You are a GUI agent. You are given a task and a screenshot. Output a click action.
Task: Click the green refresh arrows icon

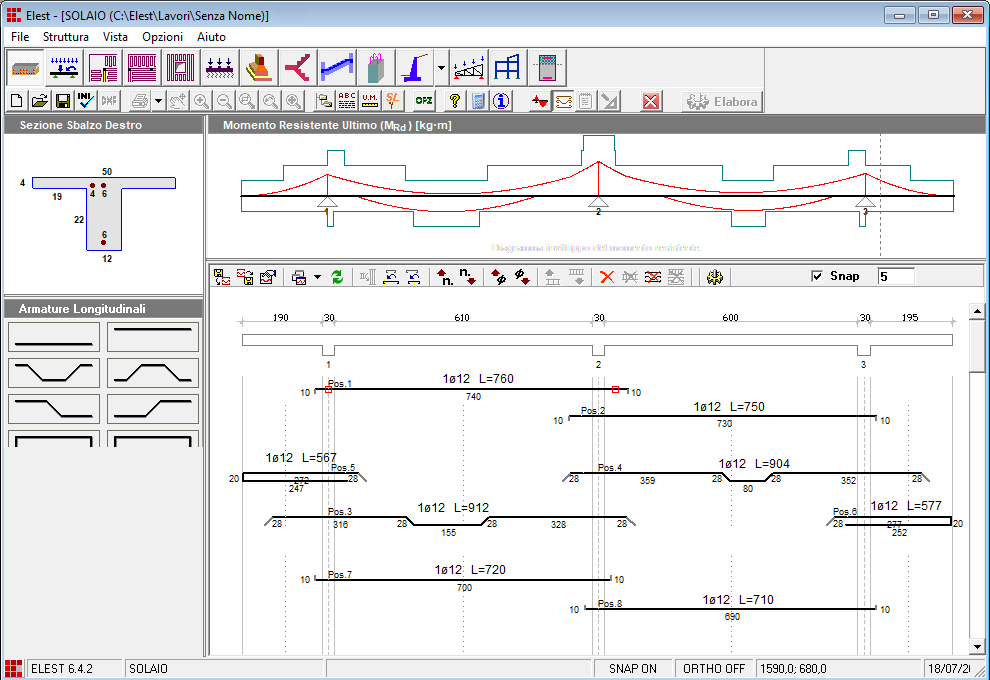coord(338,277)
